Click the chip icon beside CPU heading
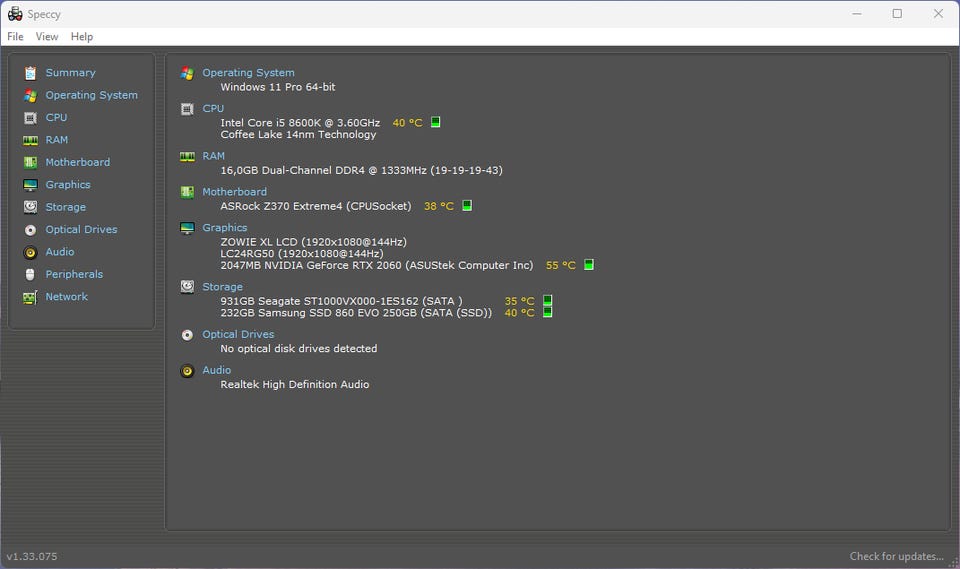Image resolution: width=960 pixels, height=569 pixels. click(187, 109)
